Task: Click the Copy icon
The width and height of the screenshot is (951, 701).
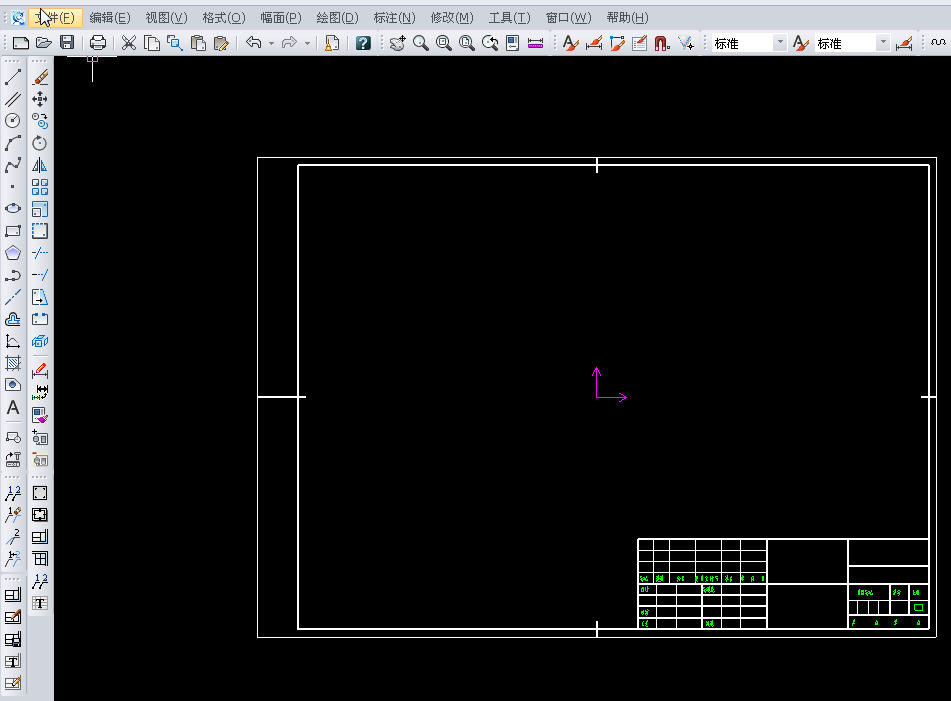Action: click(x=152, y=42)
